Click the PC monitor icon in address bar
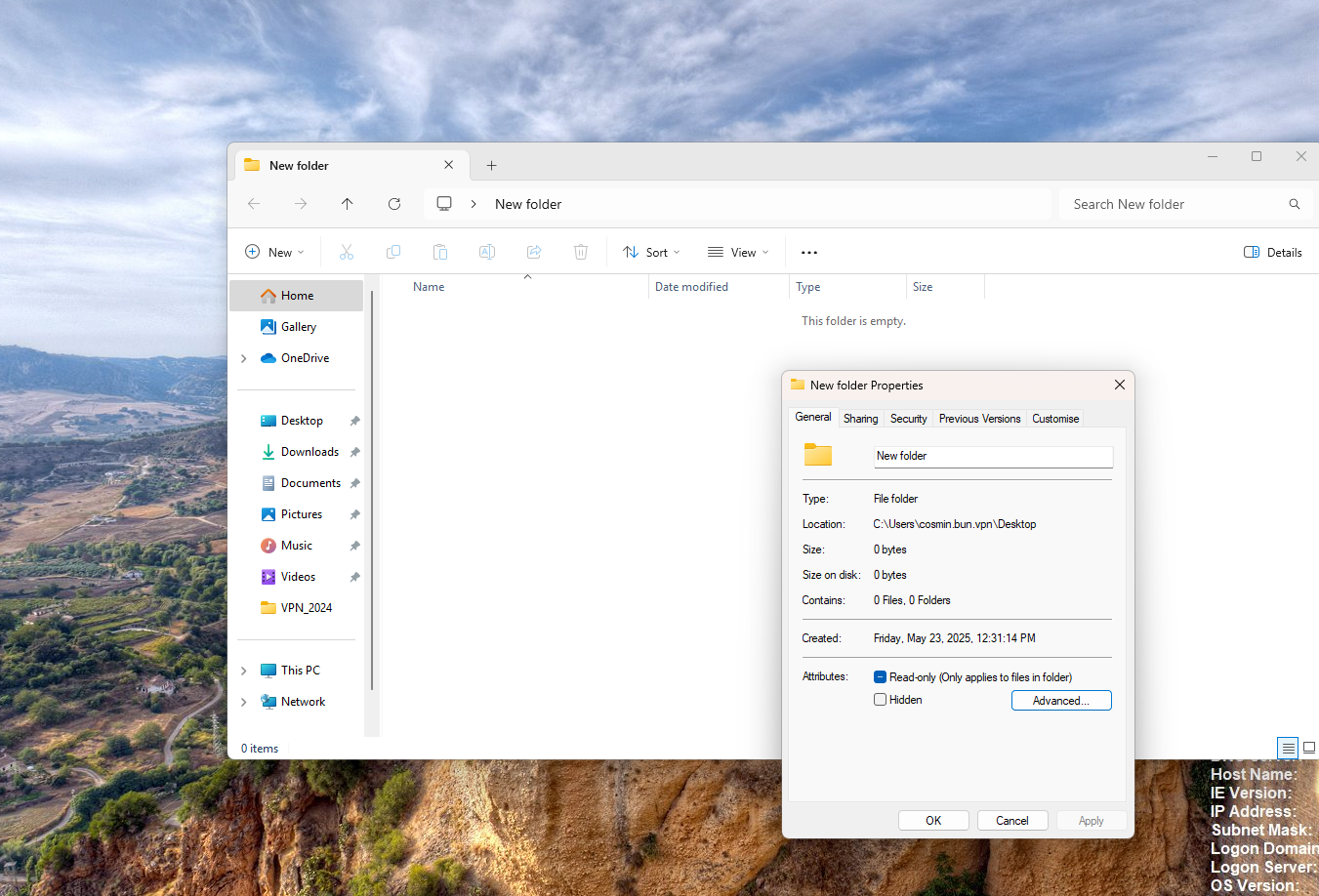1319x896 pixels. tap(444, 203)
